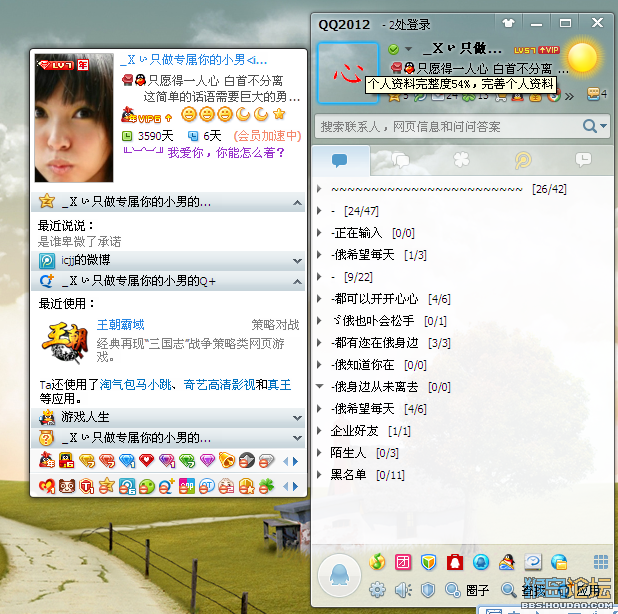Click the profile photo on the info card
The width and height of the screenshot is (618, 614).
[x=74, y=117]
